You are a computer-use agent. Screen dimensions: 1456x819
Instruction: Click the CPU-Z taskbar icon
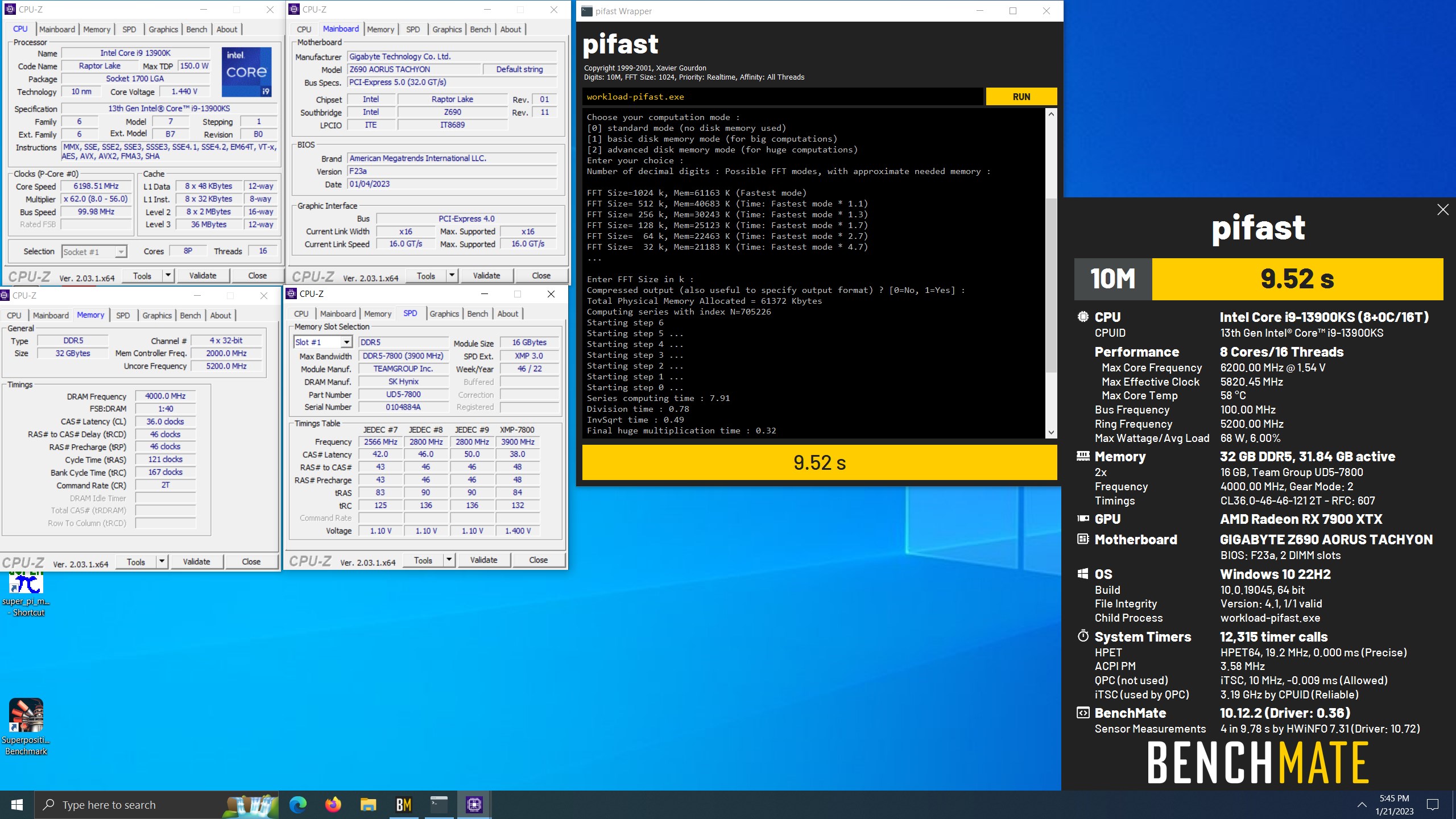474,805
